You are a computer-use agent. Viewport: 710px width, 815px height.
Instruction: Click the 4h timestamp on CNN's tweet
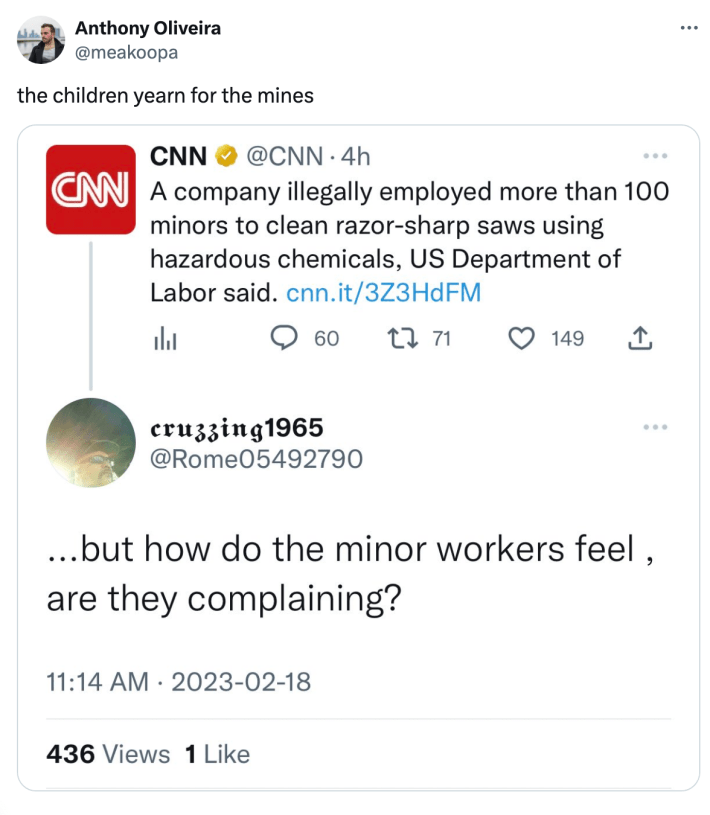357,156
